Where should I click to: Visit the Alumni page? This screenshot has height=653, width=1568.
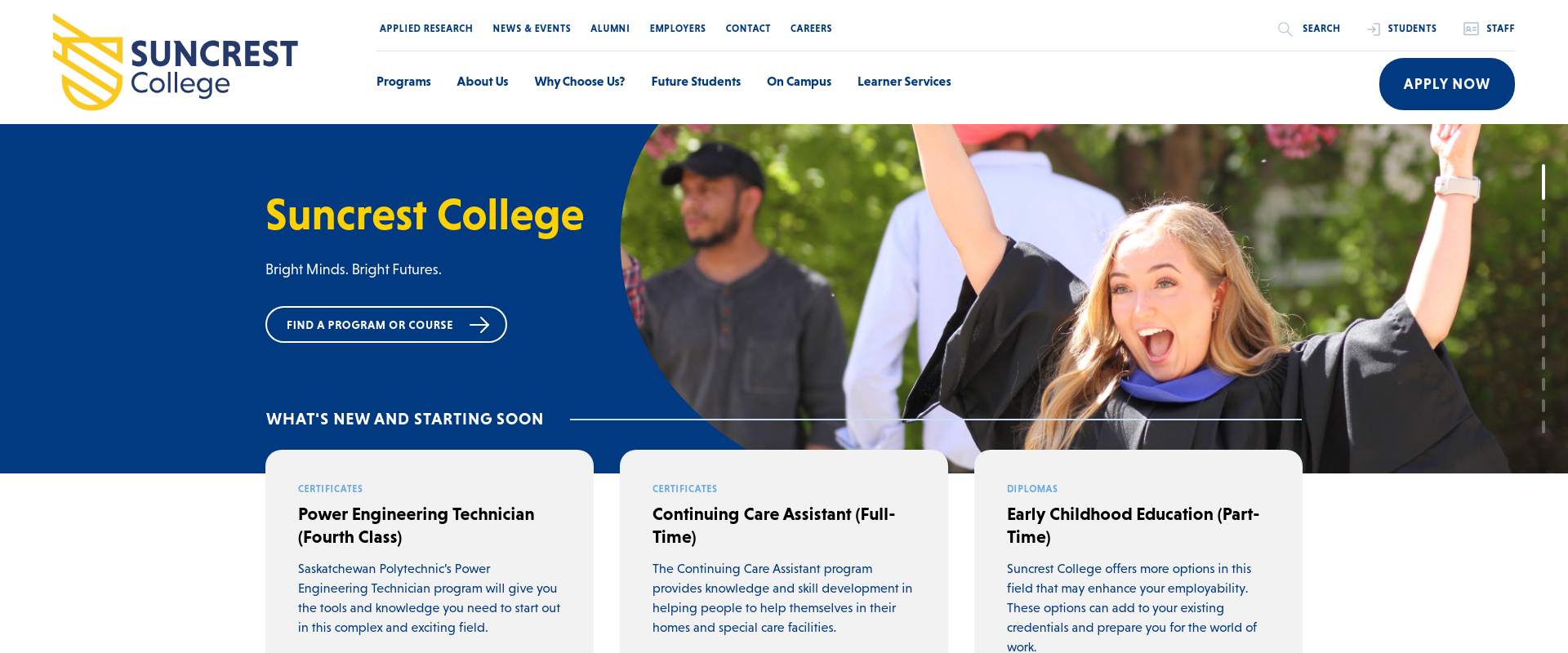coord(610,29)
